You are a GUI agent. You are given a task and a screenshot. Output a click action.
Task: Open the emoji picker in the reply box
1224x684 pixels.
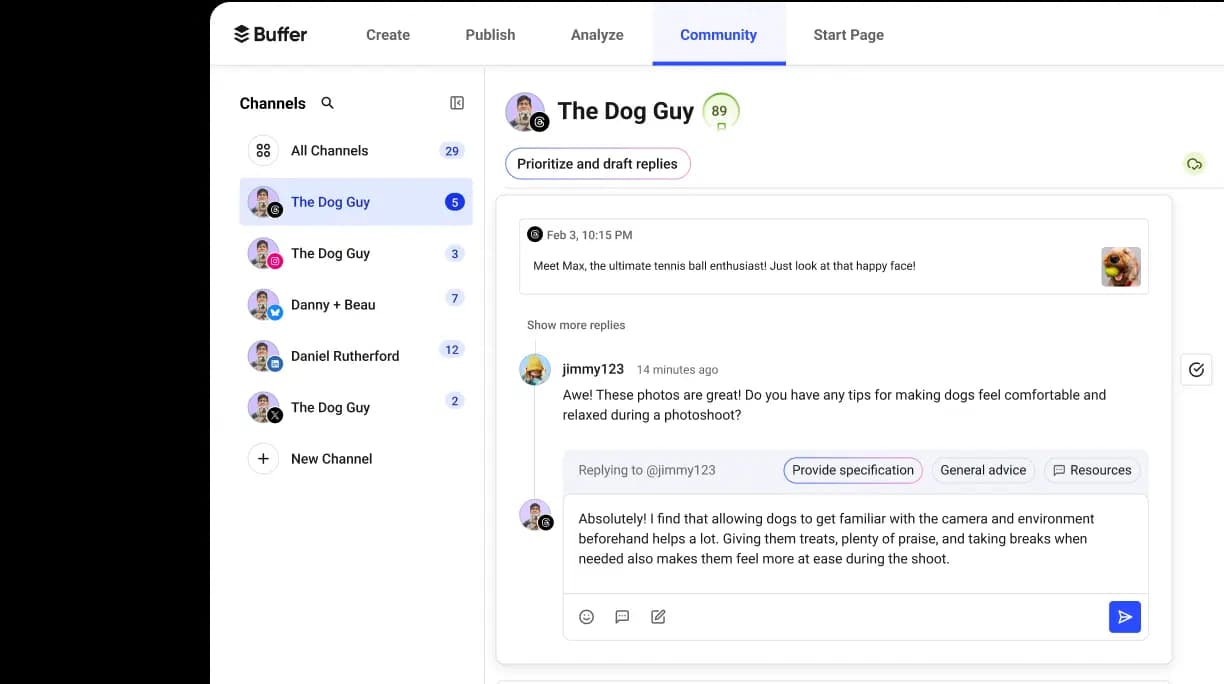tap(586, 617)
